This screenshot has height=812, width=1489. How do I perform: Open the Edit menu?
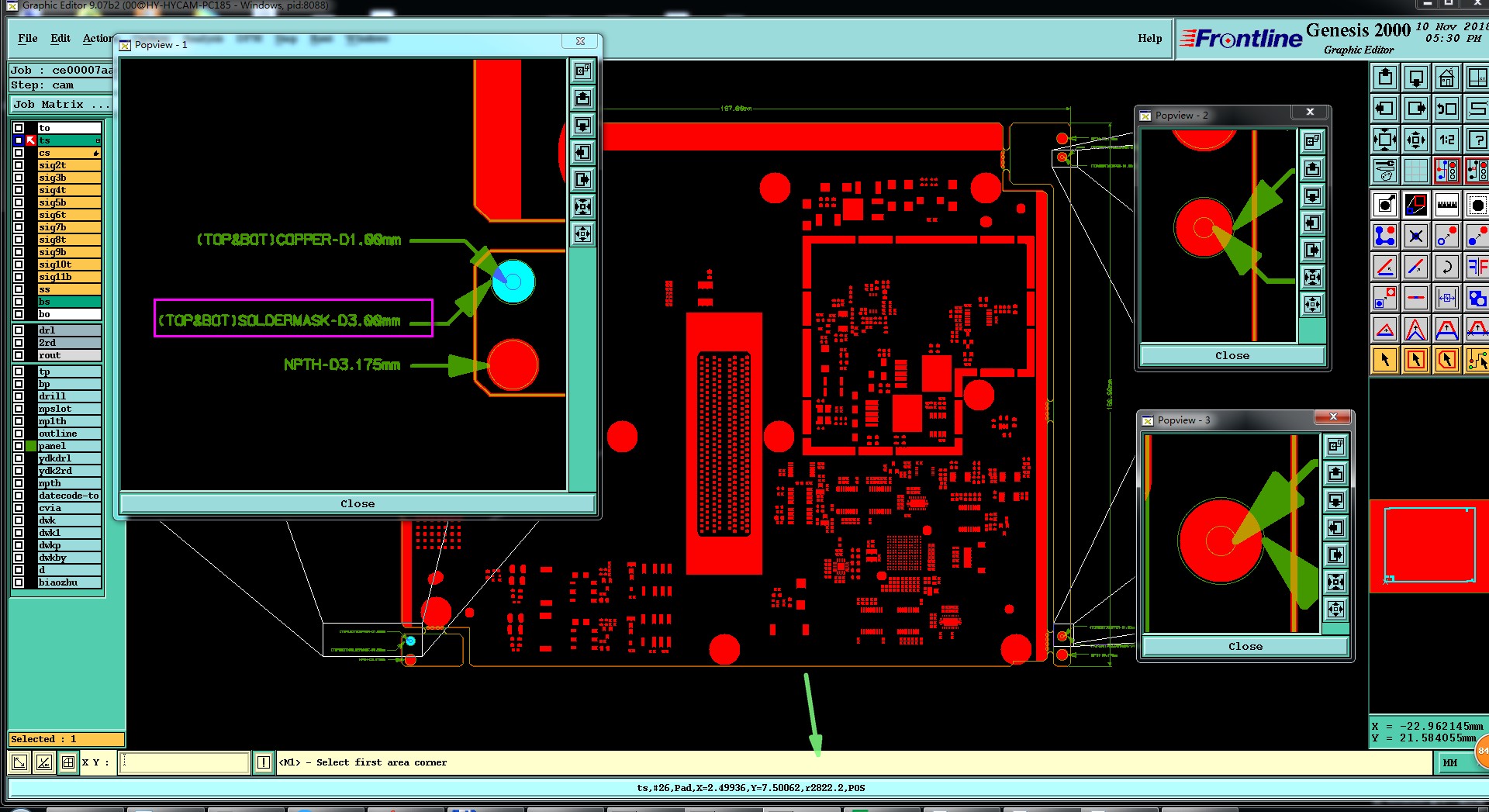(x=60, y=38)
